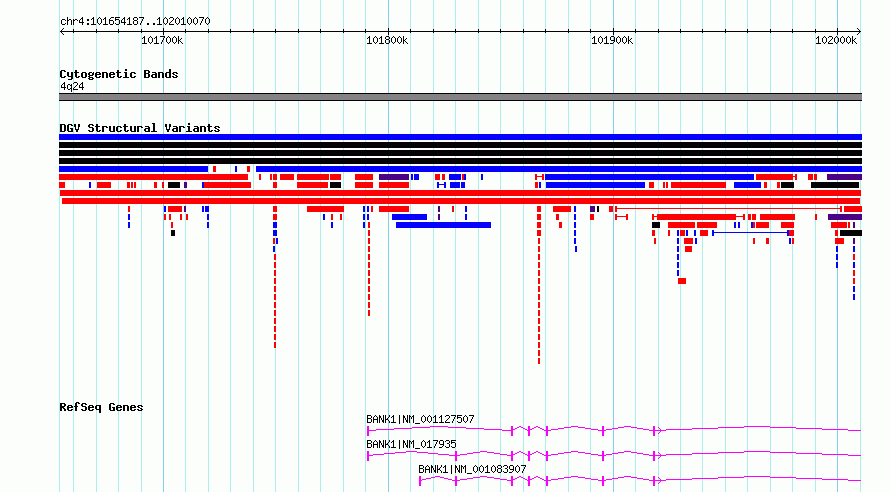
Task: Select the wide blue variant bar below 101800k
Action: tap(443, 225)
